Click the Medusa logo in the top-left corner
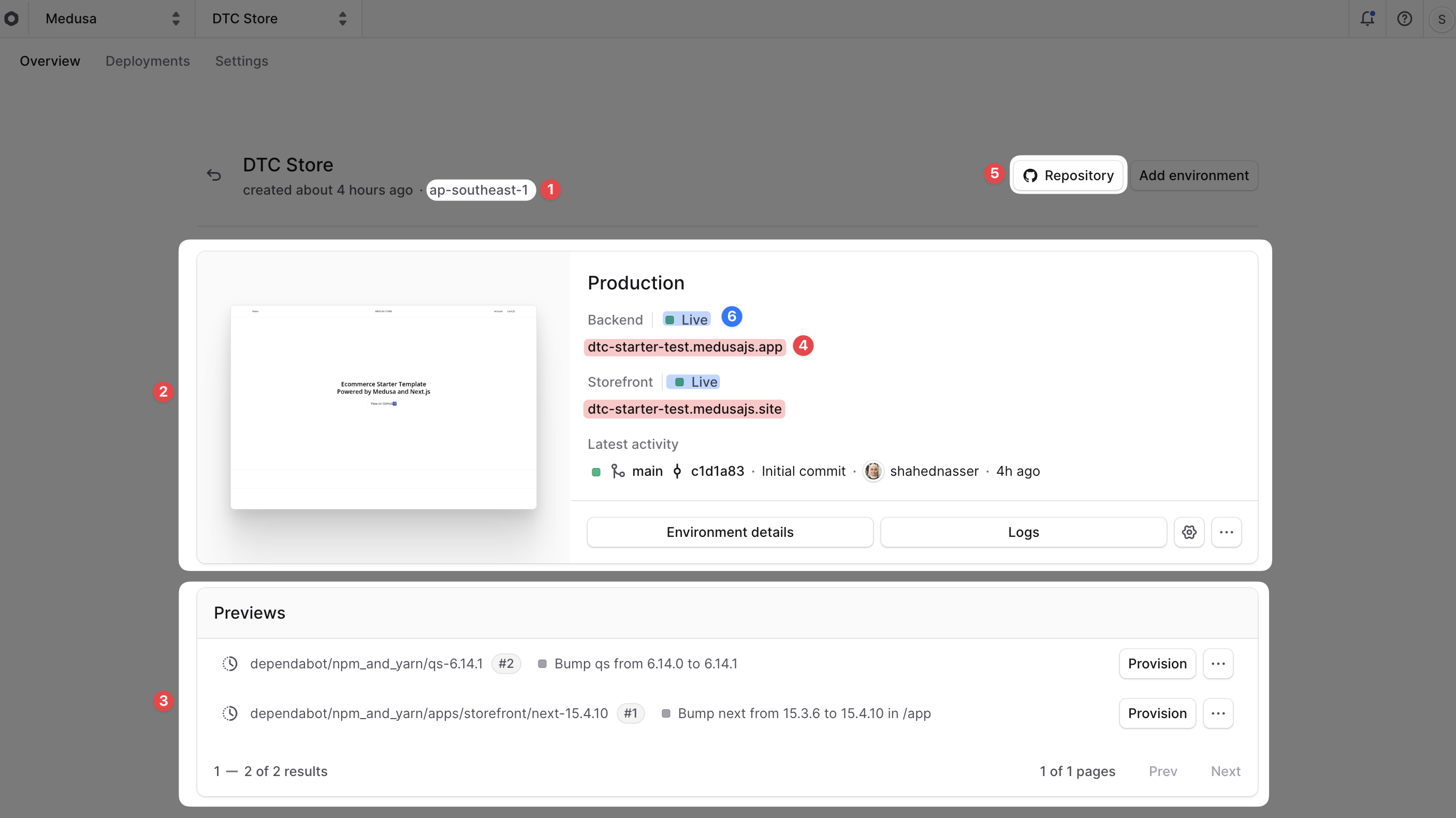 (x=12, y=19)
